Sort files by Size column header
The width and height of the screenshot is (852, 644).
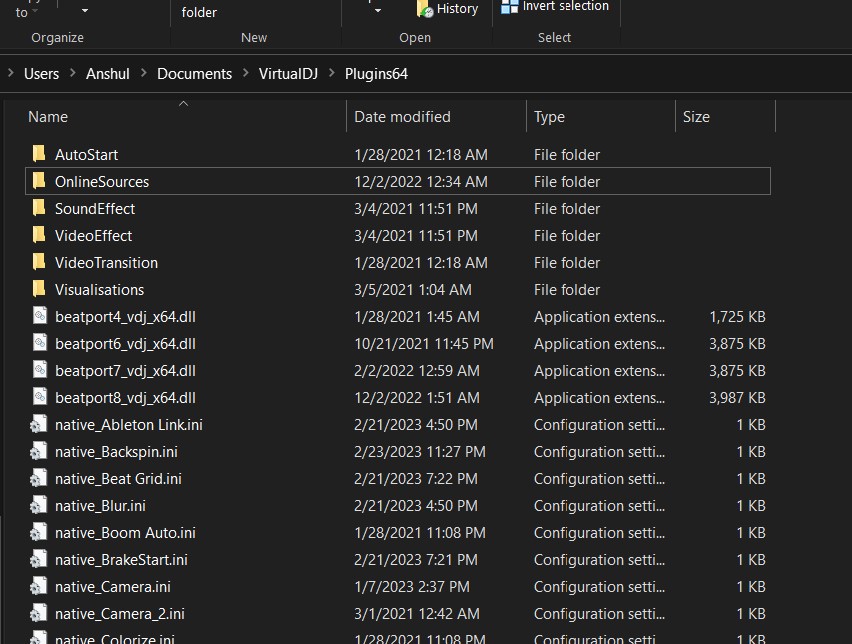[725, 116]
